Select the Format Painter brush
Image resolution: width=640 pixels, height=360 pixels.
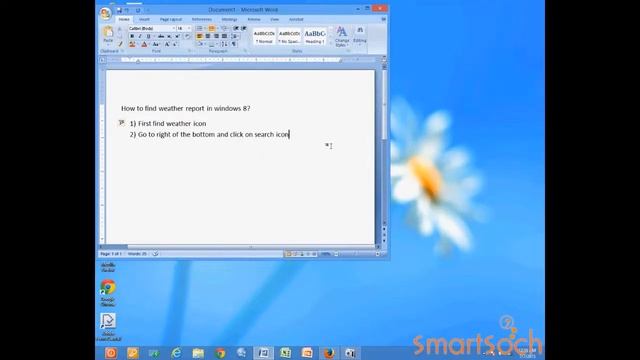(120, 44)
